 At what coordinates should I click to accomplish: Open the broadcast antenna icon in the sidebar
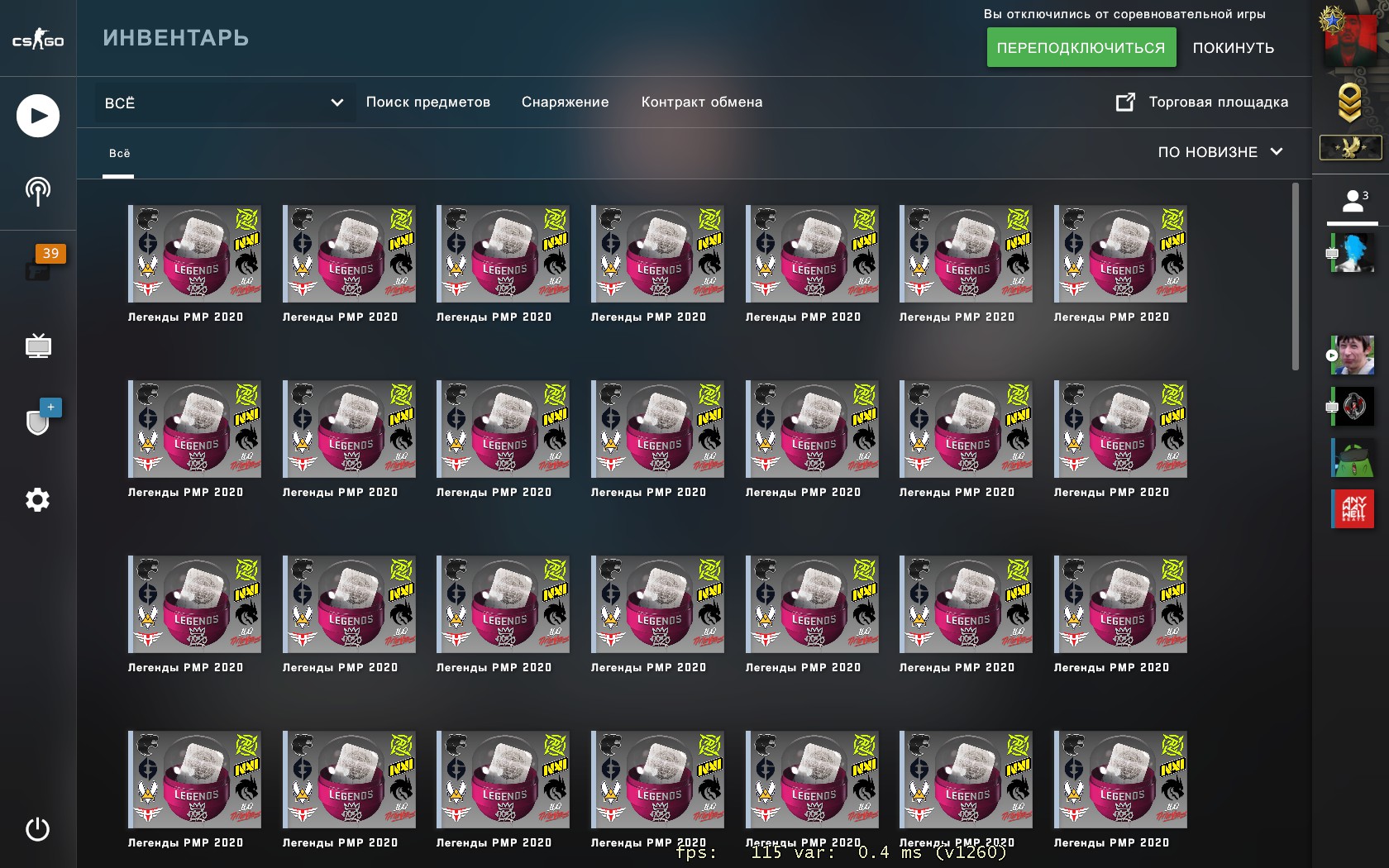(x=38, y=191)
